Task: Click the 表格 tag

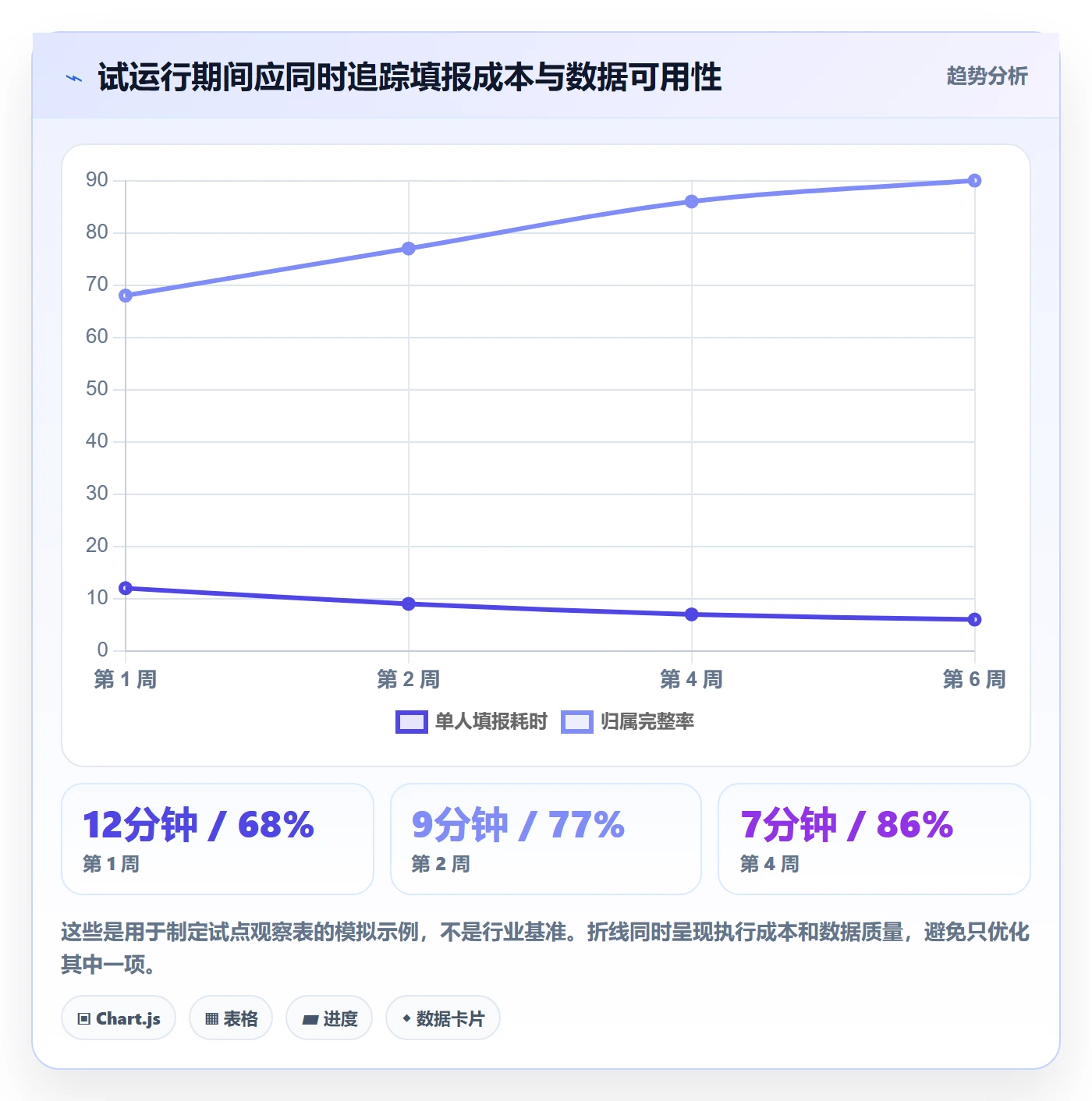Action: point(231,1018)
